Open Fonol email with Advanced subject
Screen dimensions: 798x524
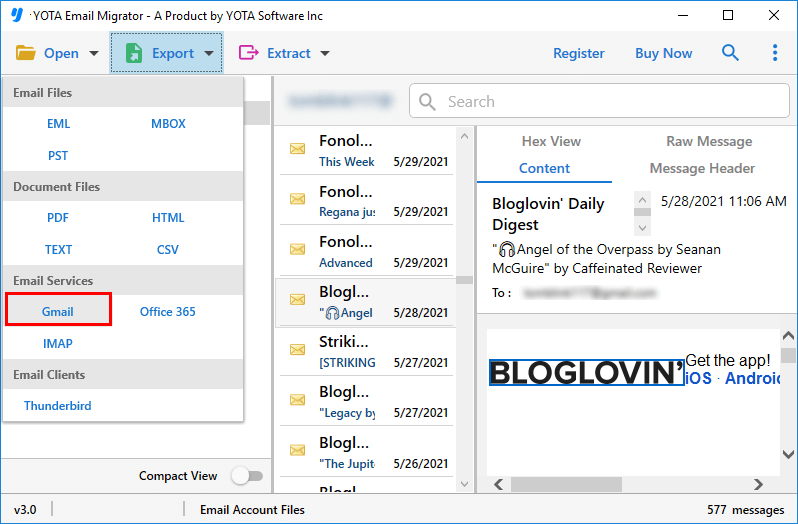[x=366, y=251]
